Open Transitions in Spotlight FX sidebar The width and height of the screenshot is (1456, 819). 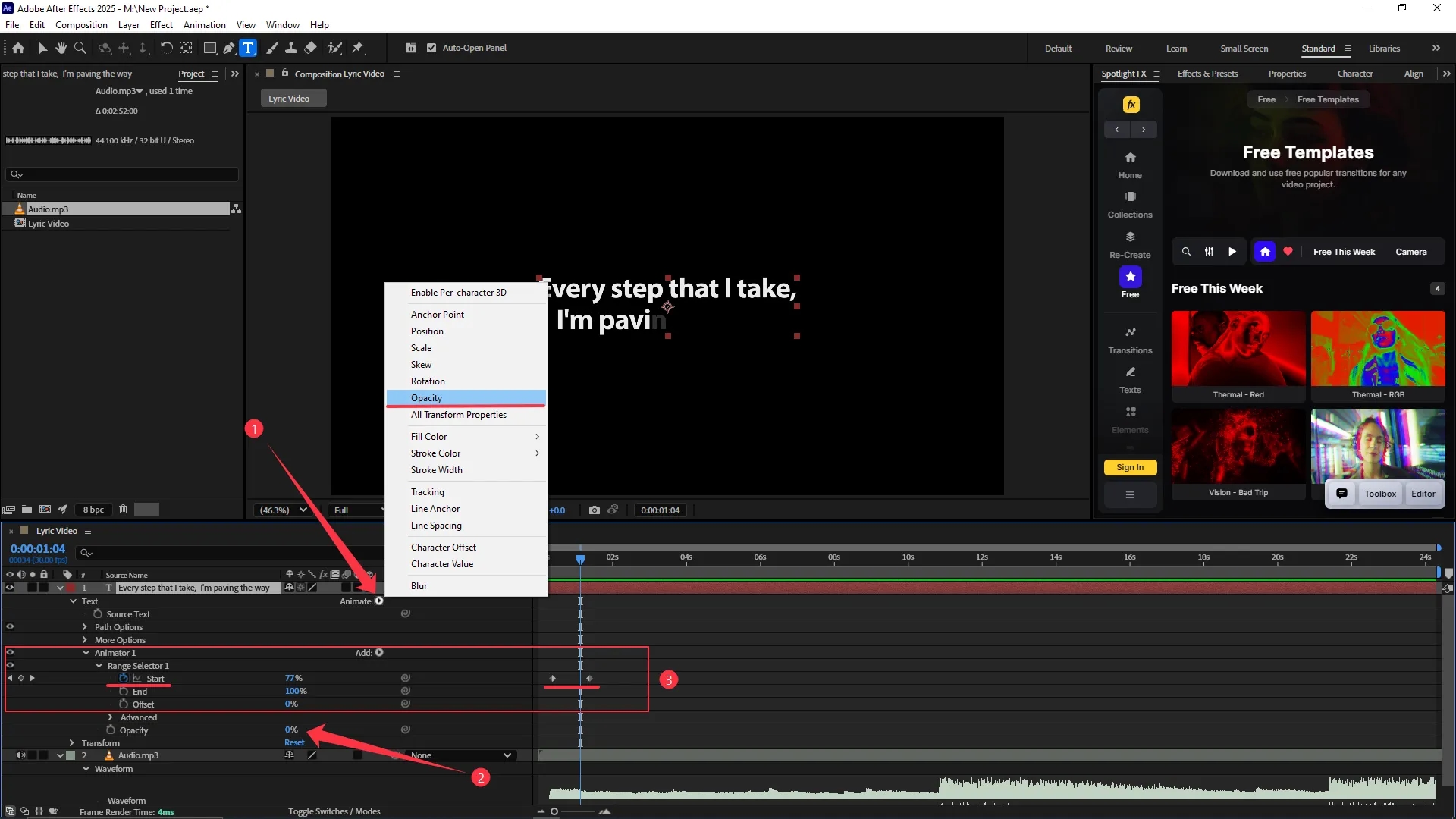pos(1130,340)
